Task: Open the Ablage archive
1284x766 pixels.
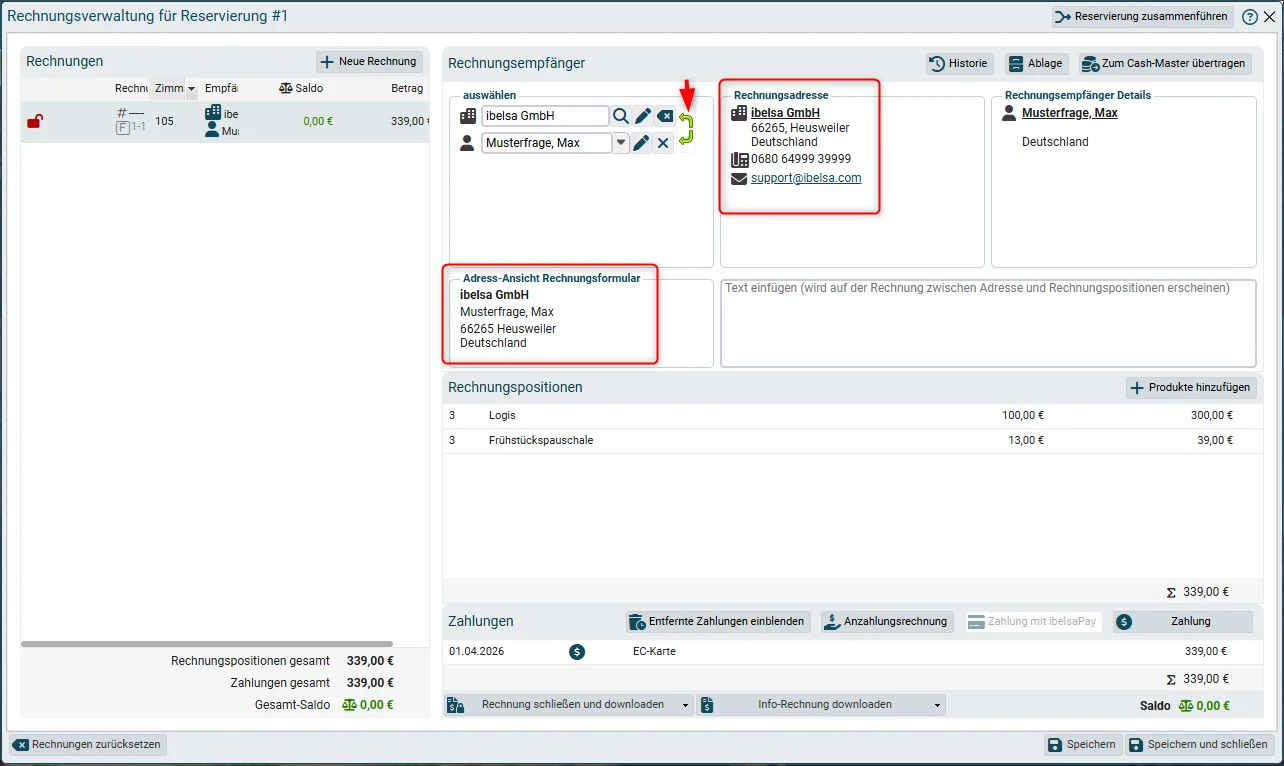Action: pos(1036,64)
